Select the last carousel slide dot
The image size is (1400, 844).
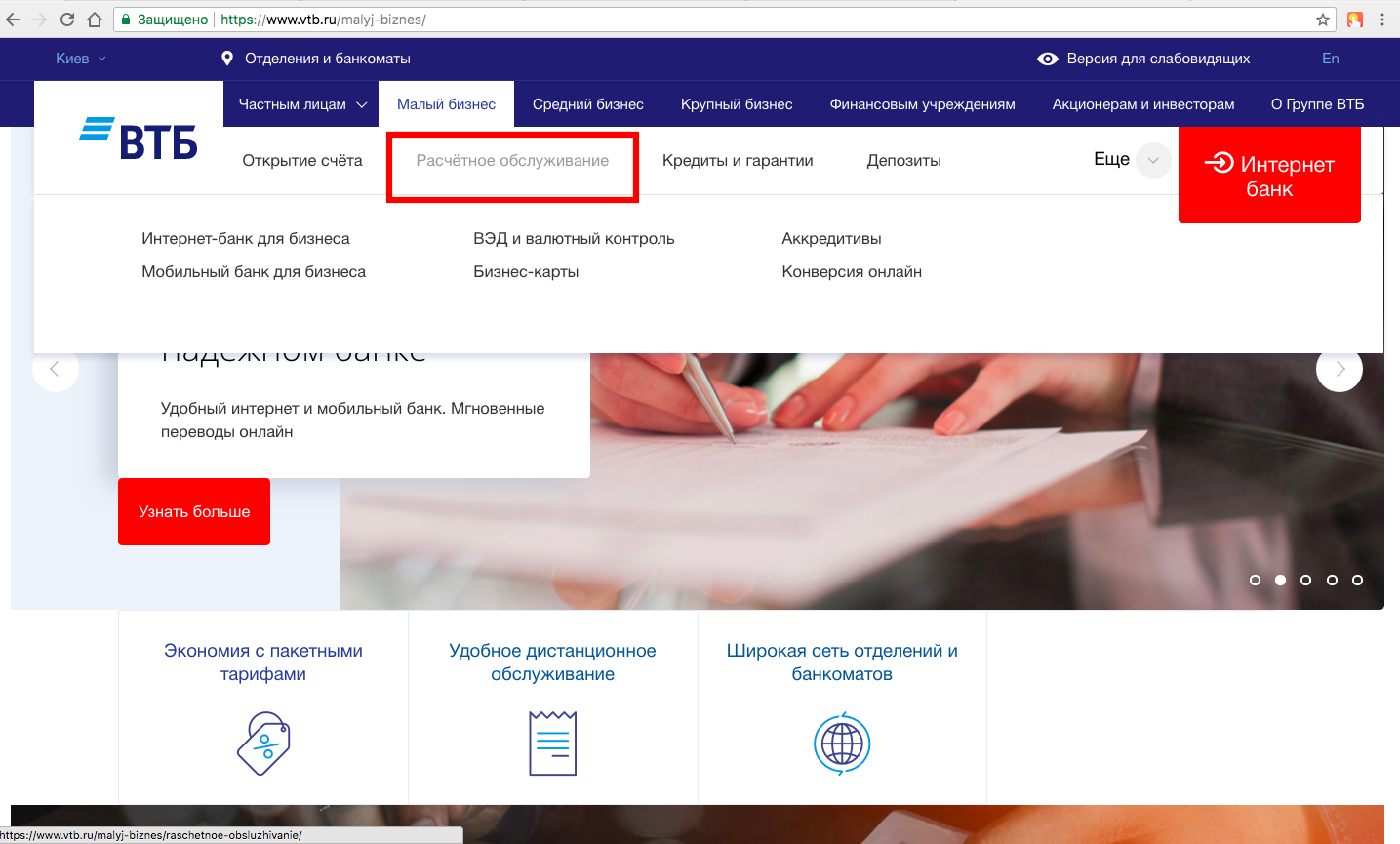1357,580
